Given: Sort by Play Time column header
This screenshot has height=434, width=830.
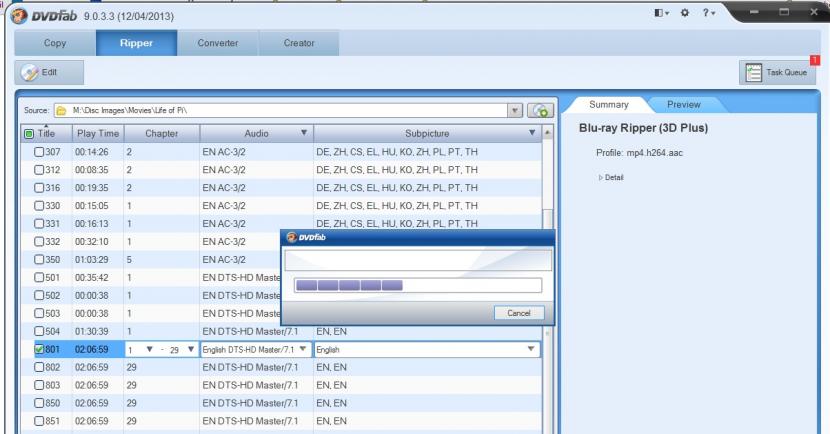Looking at the screenshot, I should pyautogui.click(x=98, y=133).
